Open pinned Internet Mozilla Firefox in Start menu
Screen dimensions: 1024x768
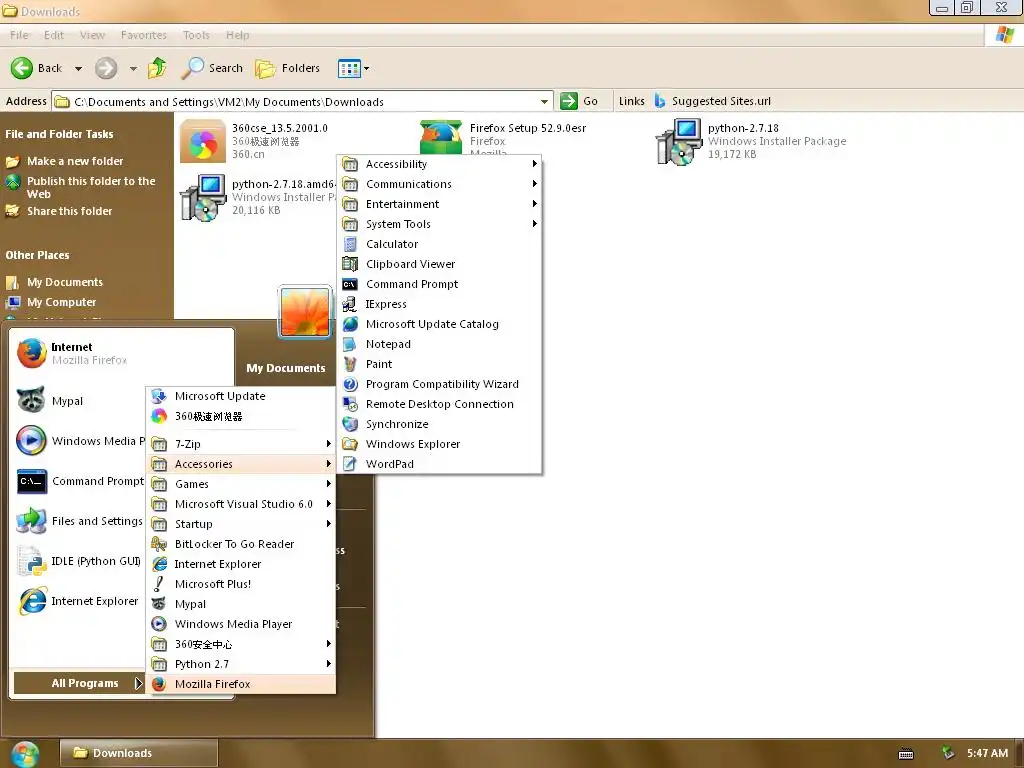[x=123, y=353]
